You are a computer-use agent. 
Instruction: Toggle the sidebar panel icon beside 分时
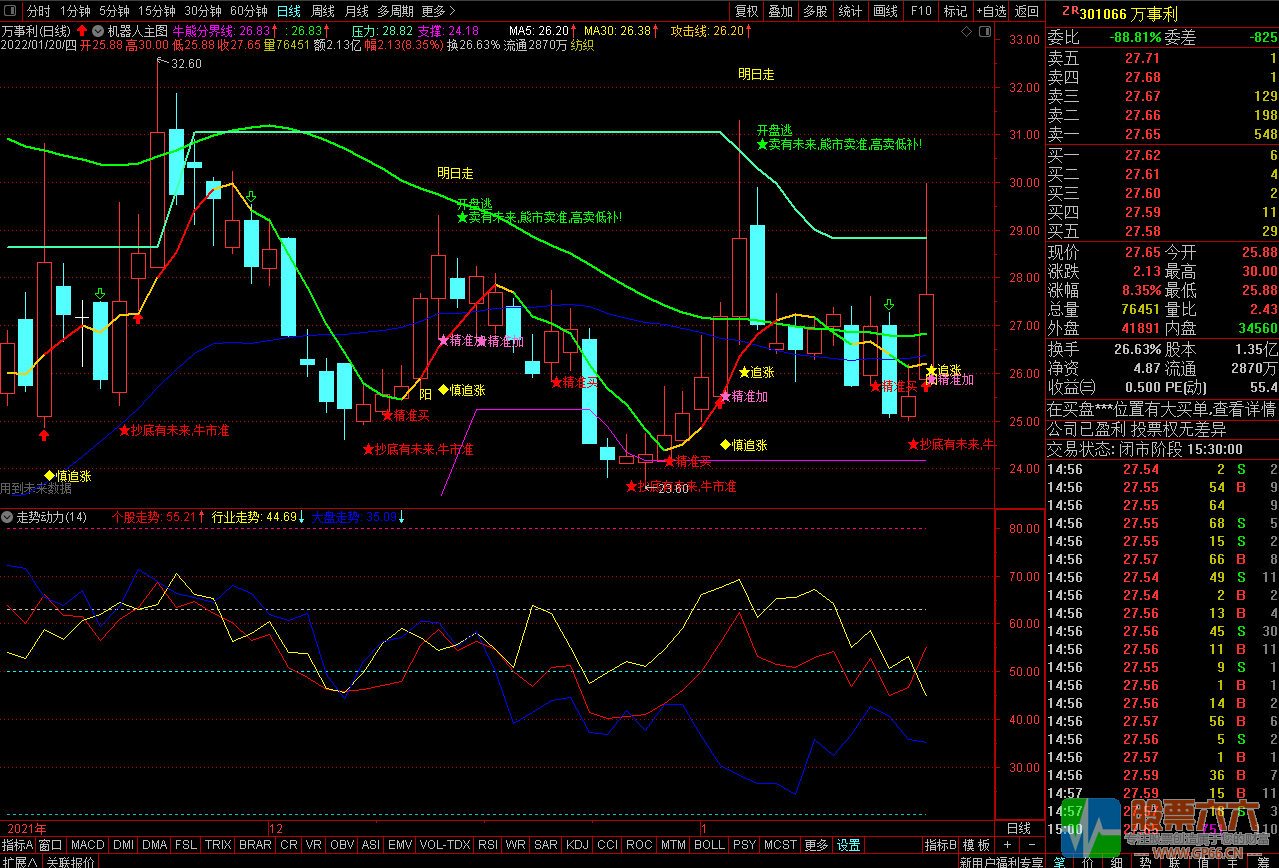[12, 11]
